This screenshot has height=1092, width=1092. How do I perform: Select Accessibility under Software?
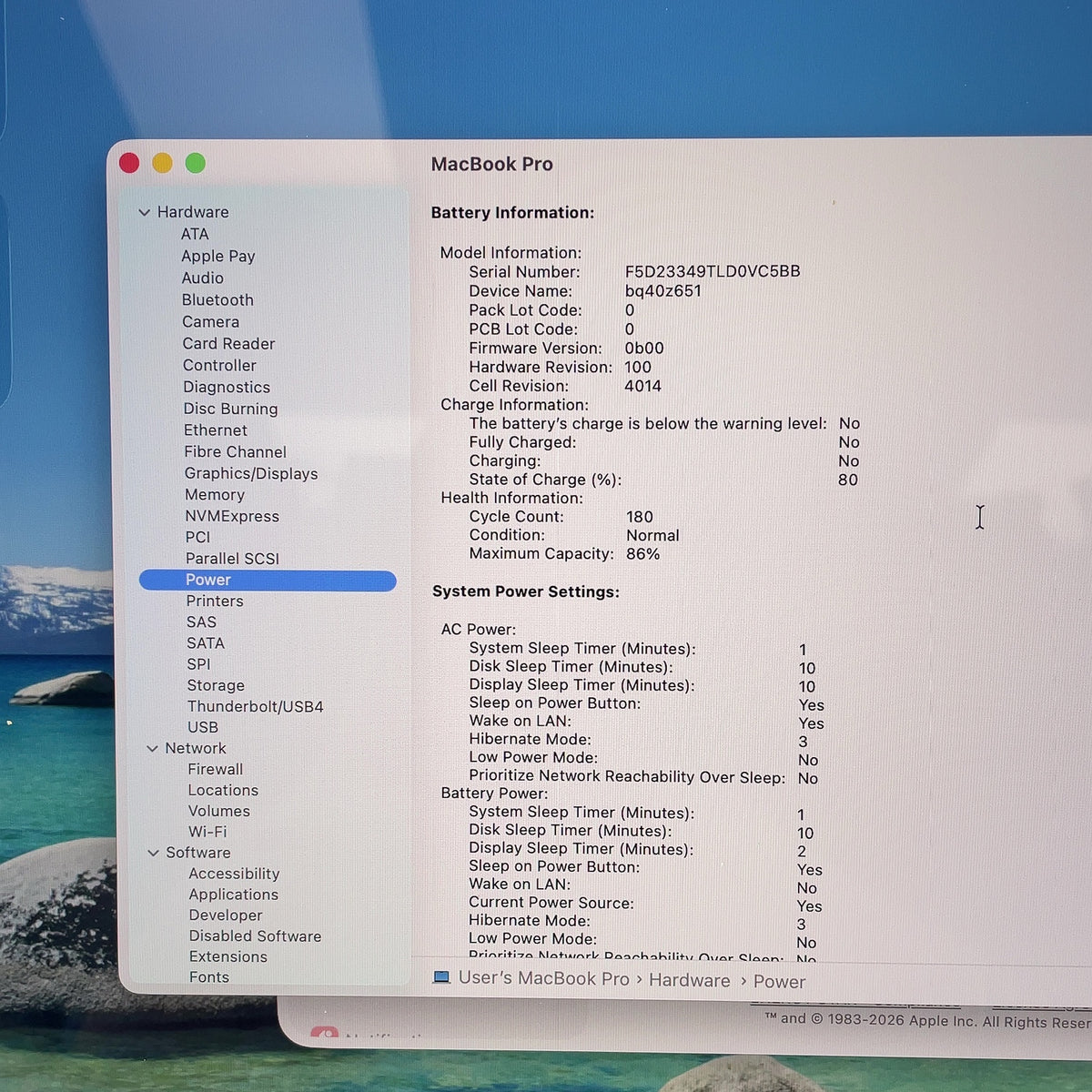(235, 874)
